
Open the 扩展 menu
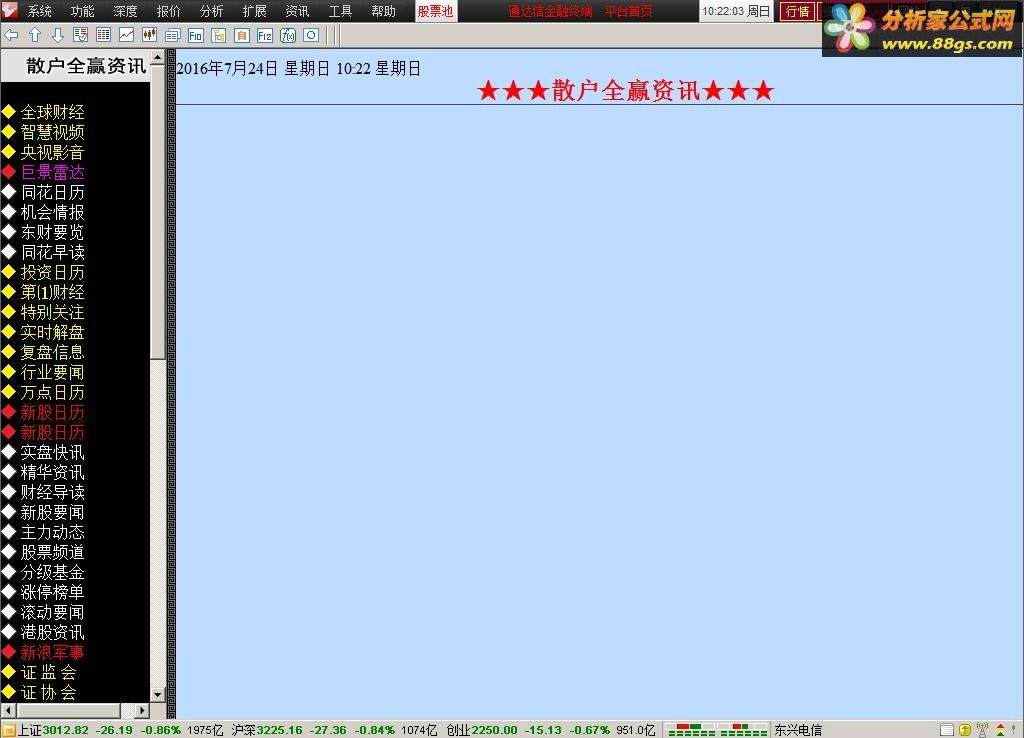[255, 11]
